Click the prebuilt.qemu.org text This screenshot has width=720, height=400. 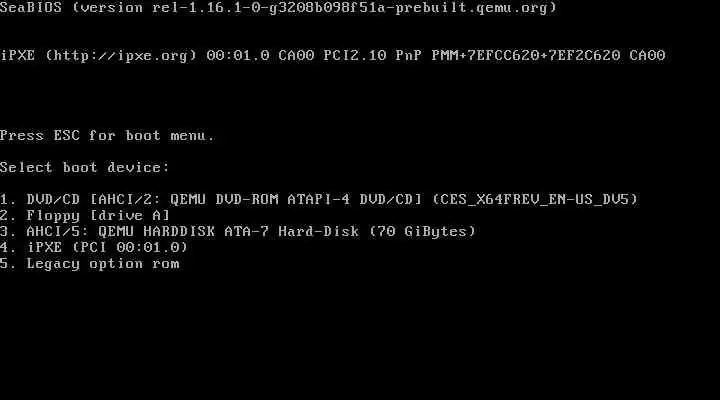(472, 8)
